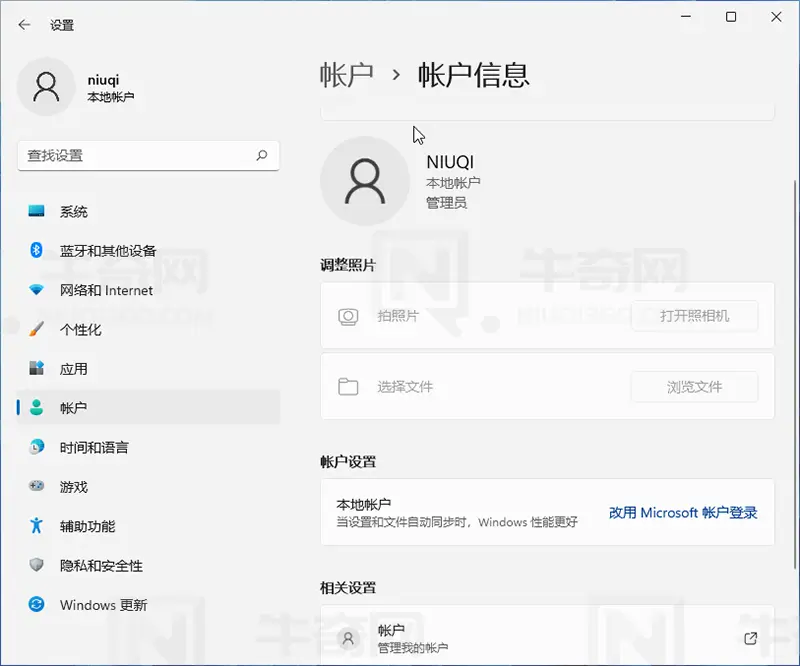This screenshot has height=666, width=800.
Task: Open 辅助功能 settings section
Action: coord(148,526)
